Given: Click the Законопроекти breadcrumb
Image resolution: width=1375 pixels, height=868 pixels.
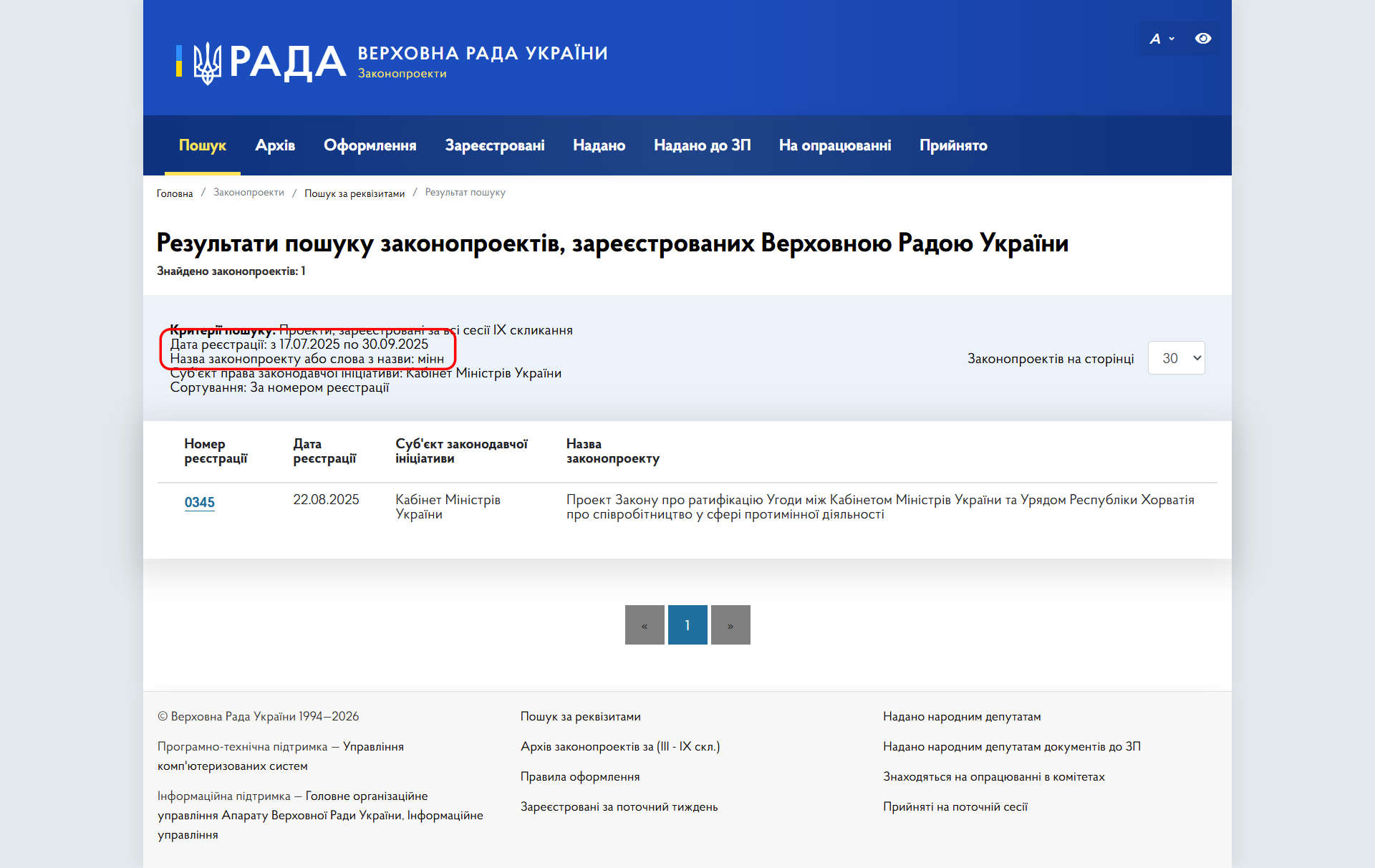Looking at the screenshot, I should click(249, 193).
